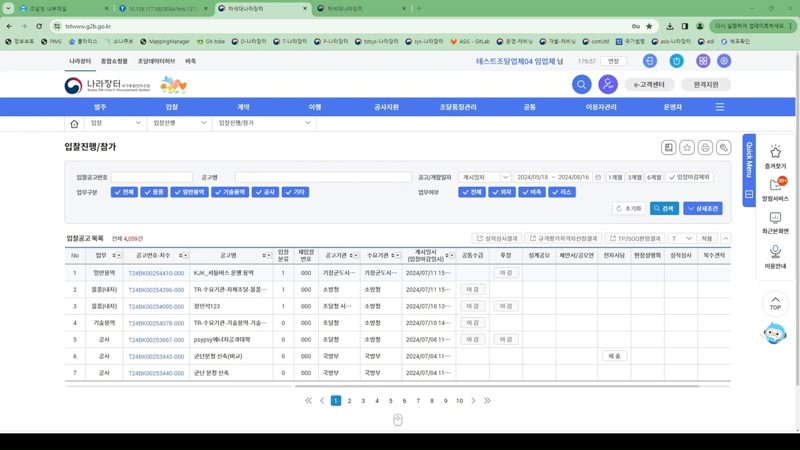Click the 공고명 input field
The image size is (800, 450).
pyautogui.click(x=323, y=177)
